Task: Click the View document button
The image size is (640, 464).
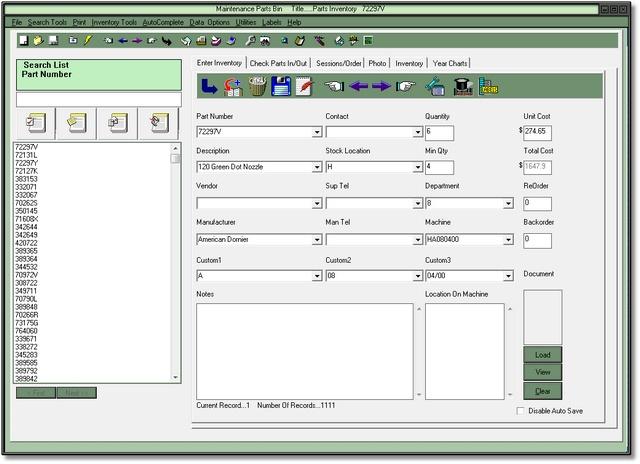Action: point(542,372)
